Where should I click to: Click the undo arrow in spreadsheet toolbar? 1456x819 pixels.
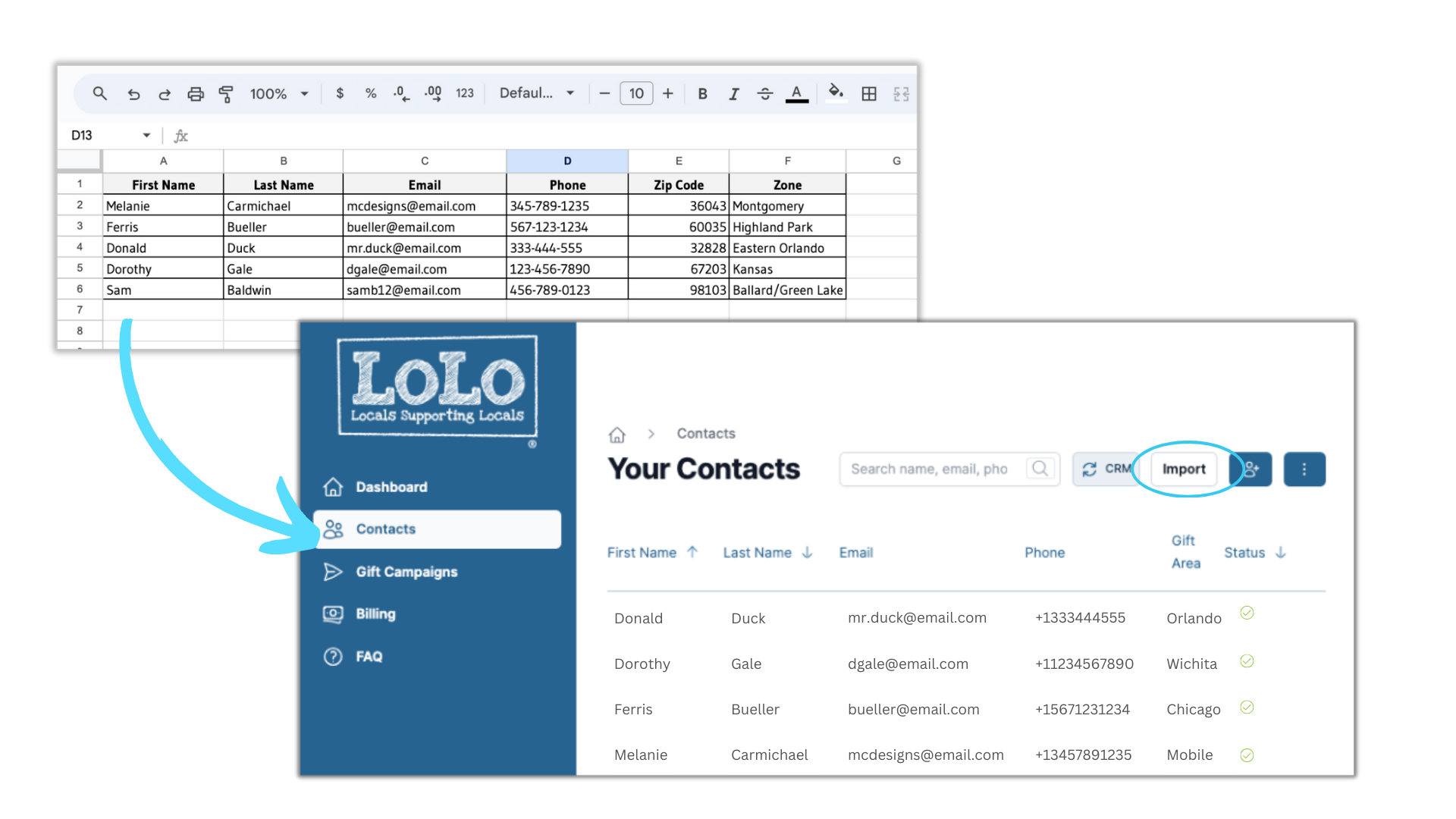pyautogui.click(x=133, y=94)
